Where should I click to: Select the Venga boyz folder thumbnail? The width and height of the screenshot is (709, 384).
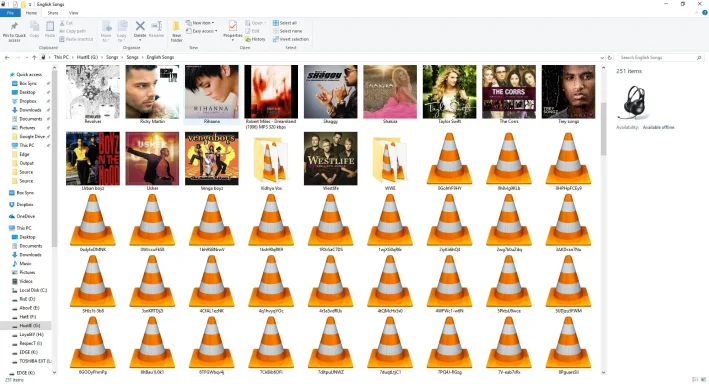[212, 161]
